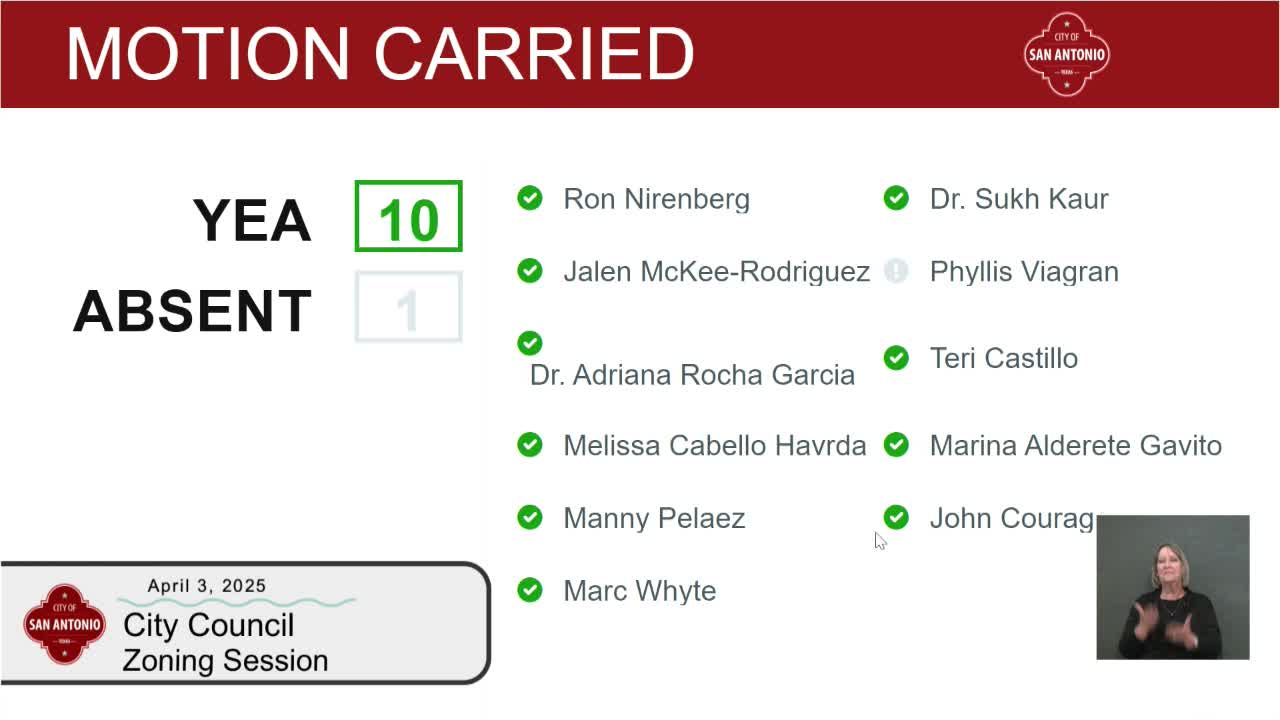Click the gray absent icon beside Phyllis Viagran

pos(896,271)
